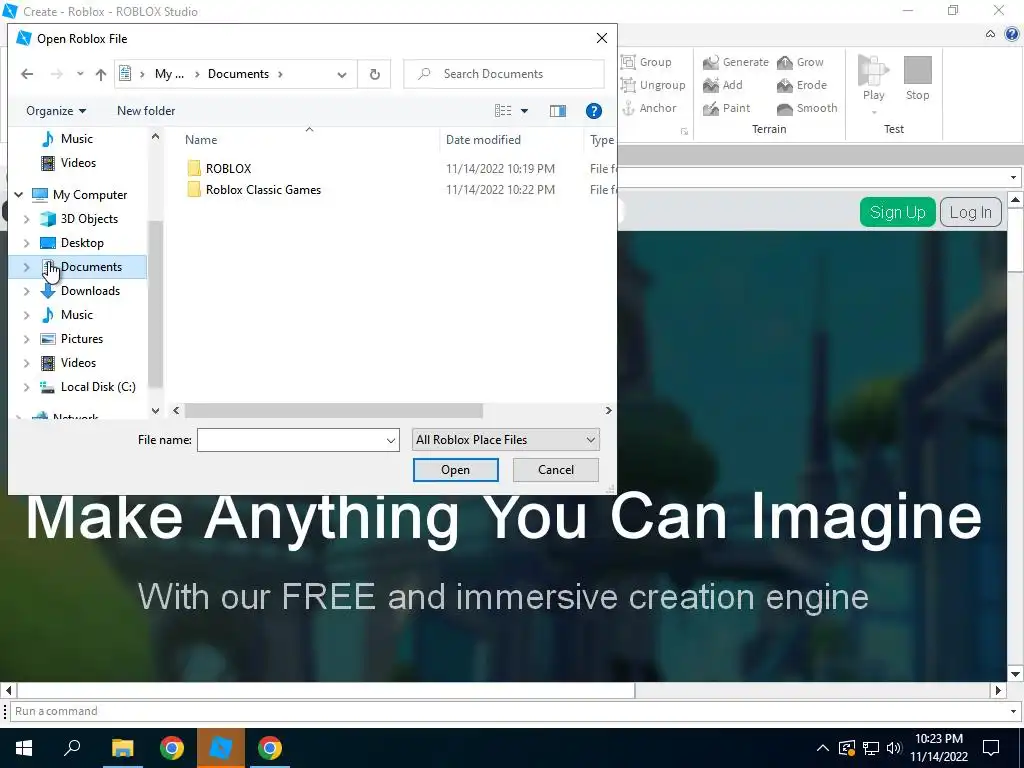This screenshot has width=1024, height=768.
Task: Collapse the ribbon with the caret icon
Action: point(990,34)
